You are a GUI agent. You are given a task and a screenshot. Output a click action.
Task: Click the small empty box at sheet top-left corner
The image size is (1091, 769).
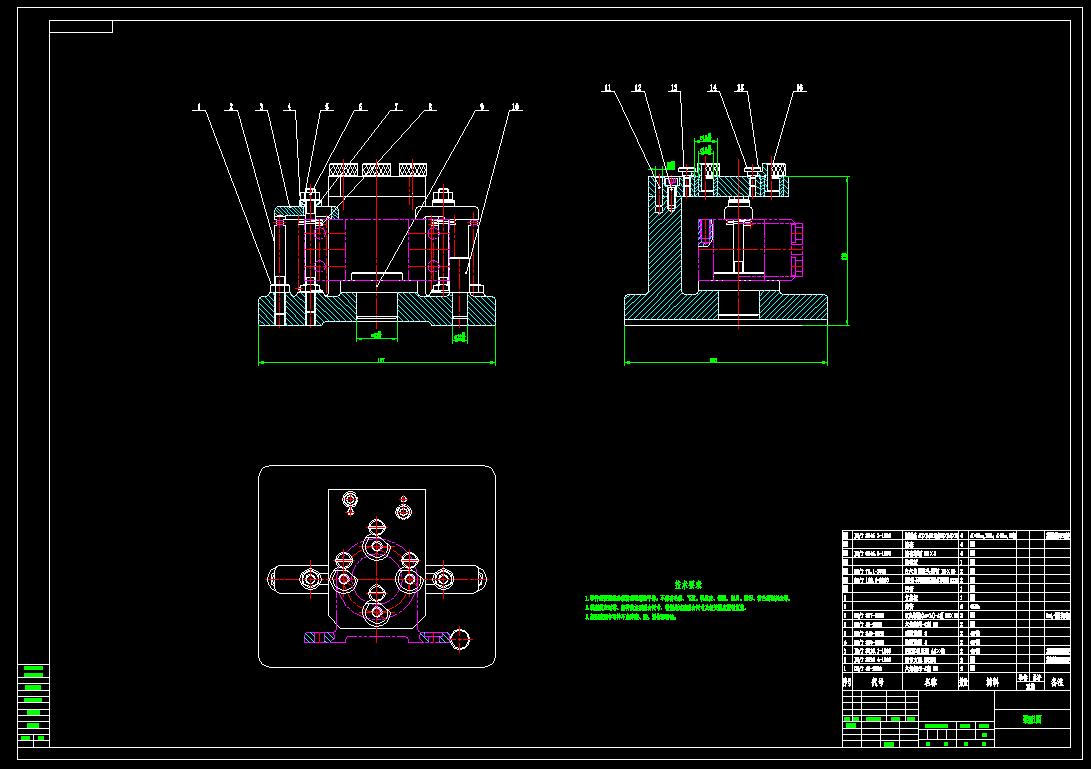click(x=81, y=26)
